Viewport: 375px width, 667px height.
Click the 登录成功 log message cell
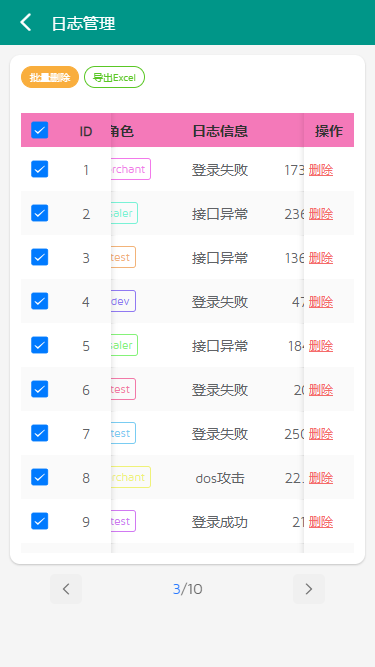click(x=220, y=522)
